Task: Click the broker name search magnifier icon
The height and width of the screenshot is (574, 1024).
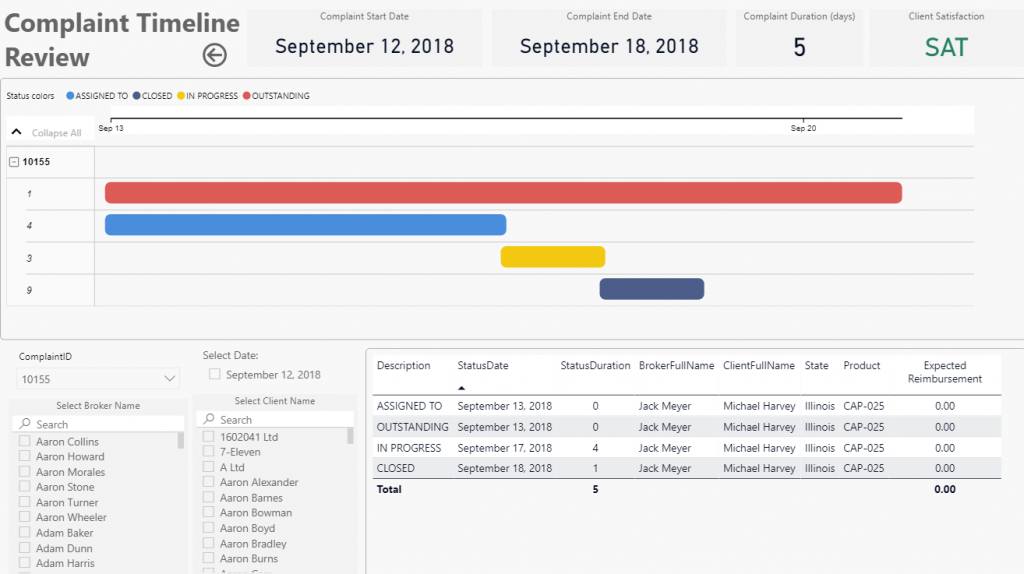Action: pos(24,425)
